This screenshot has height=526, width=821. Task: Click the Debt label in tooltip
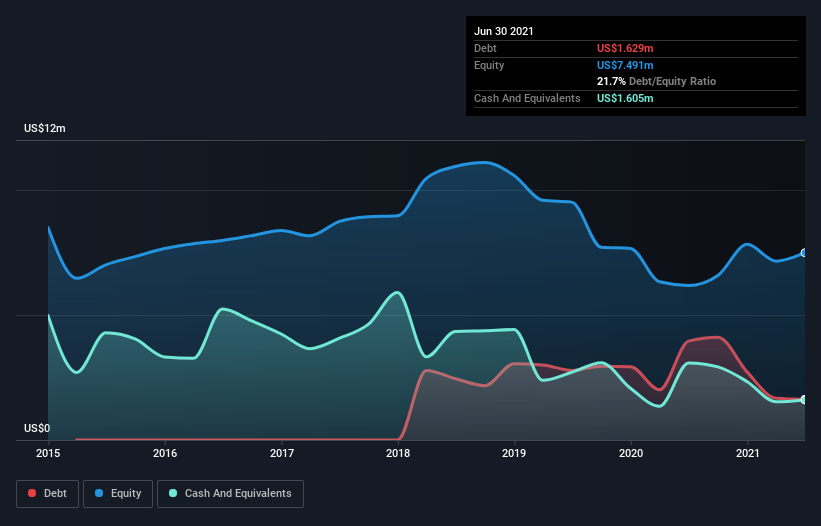pyautogui.click(x=485, y=48)
